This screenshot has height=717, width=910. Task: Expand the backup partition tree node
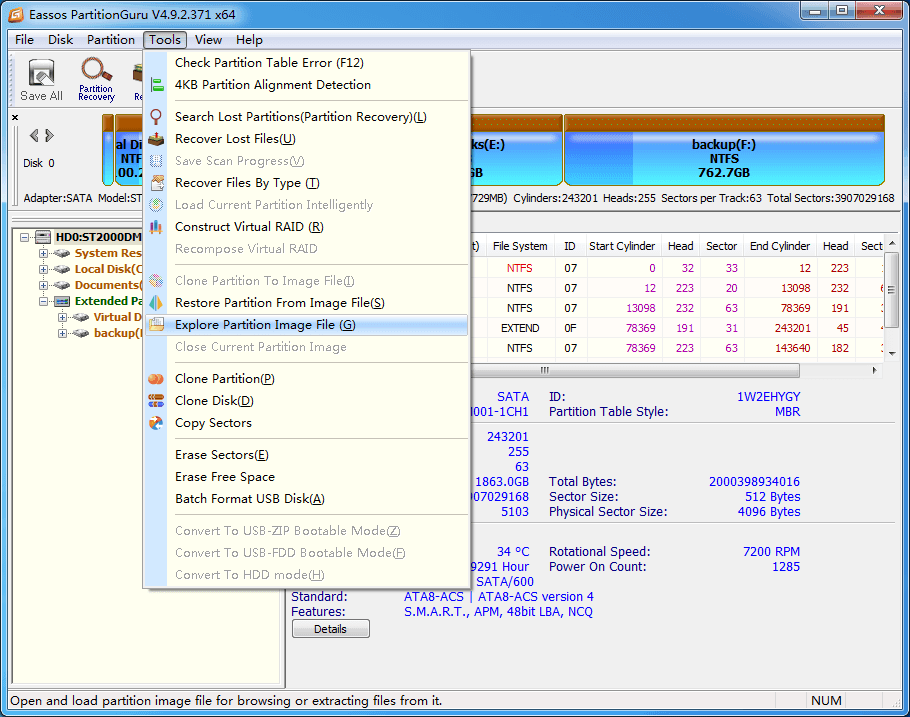pos(62,333)
